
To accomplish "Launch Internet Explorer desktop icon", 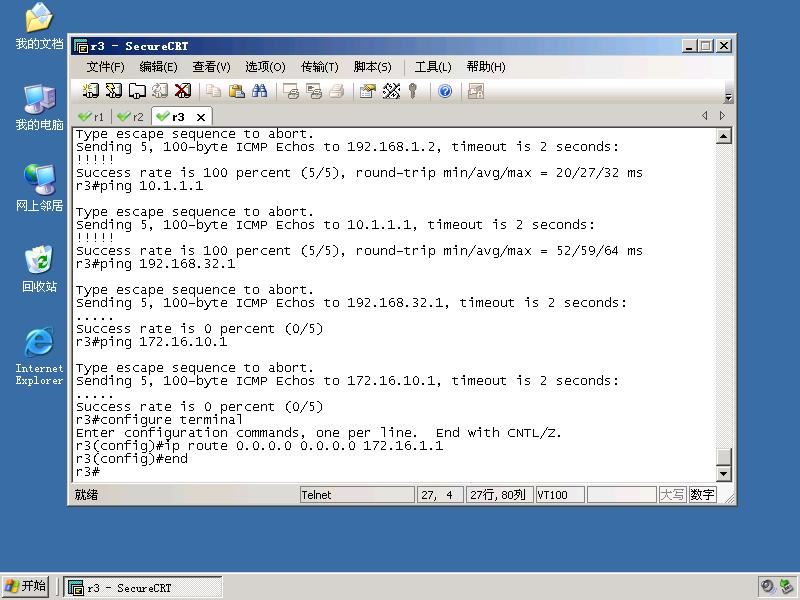I will point(39,356).
